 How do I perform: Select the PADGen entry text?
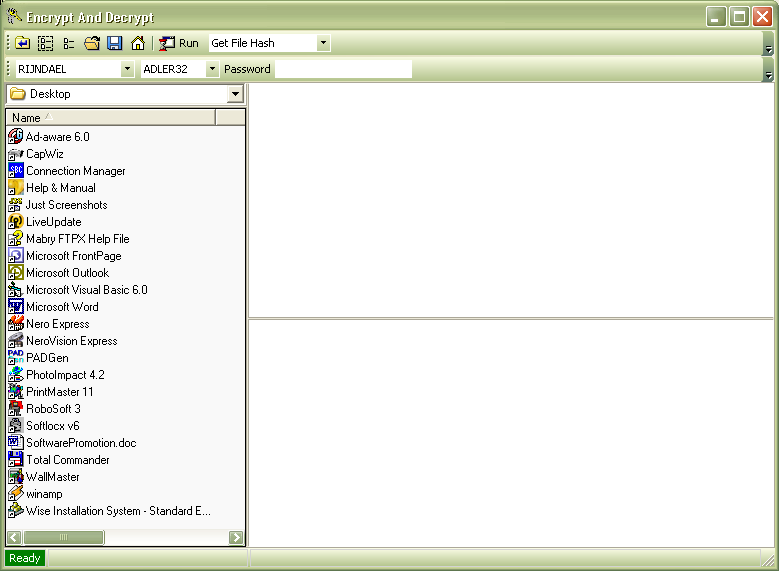coord(47,358)
